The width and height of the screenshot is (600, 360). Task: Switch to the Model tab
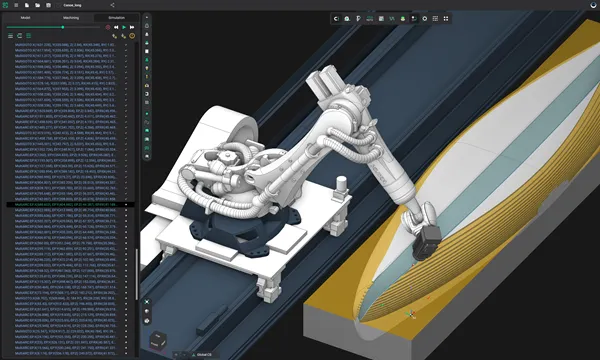pyautogui.click(x=25, y=18)
